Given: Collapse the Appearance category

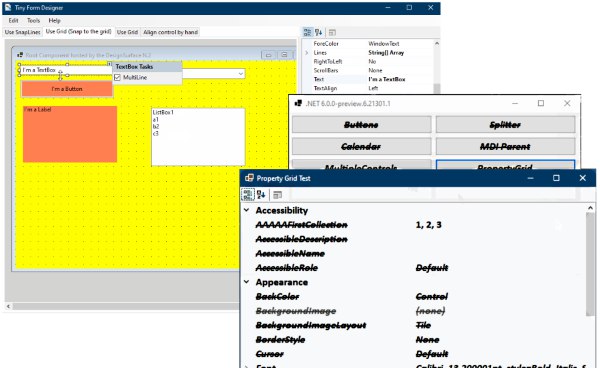Looking at the screenshot, I should pos(247,282).
